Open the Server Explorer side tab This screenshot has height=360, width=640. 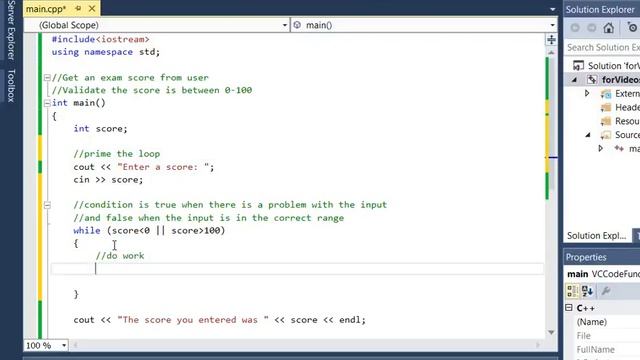[x=11, y=30]
